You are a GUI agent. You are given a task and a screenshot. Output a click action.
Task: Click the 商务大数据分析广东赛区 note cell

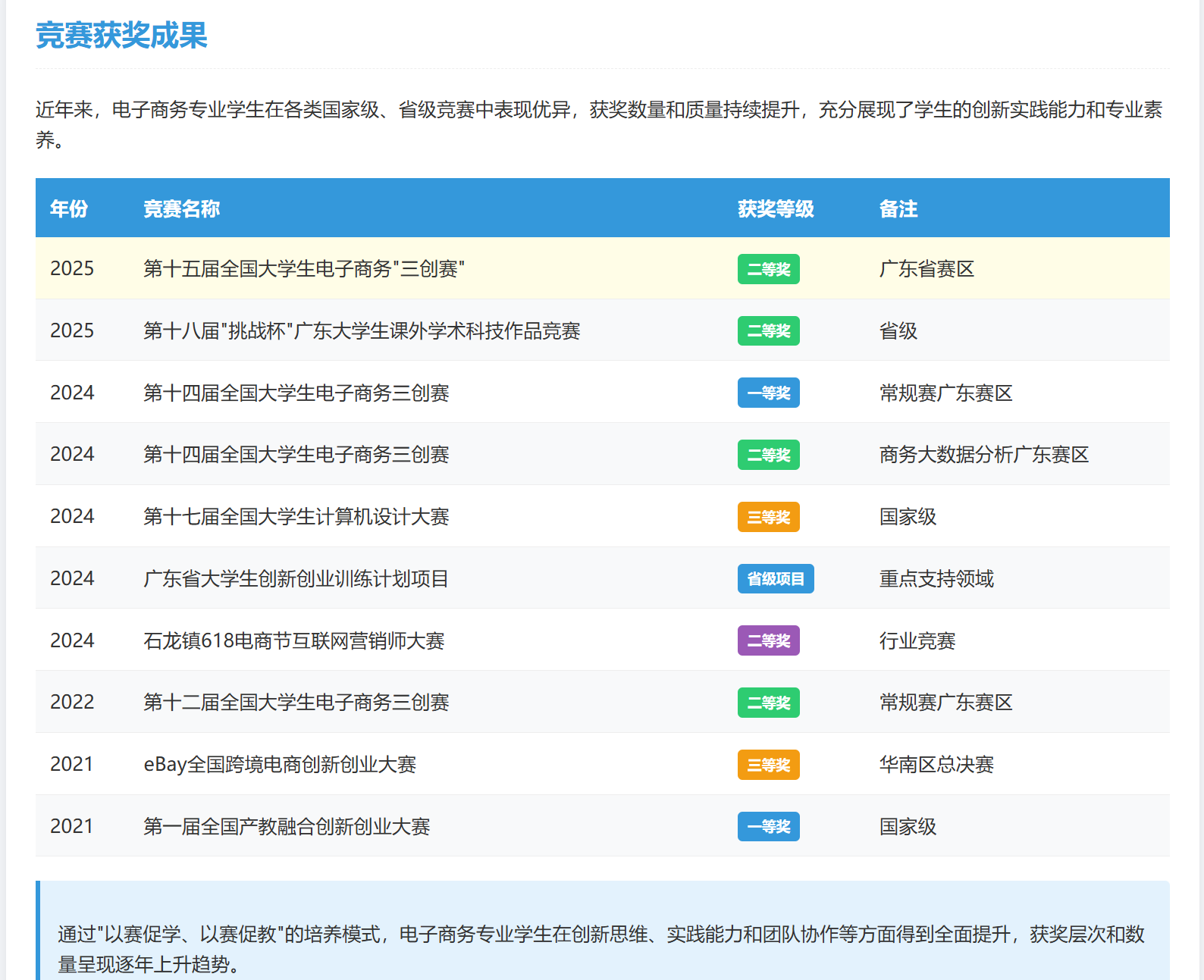pos(983,455)
